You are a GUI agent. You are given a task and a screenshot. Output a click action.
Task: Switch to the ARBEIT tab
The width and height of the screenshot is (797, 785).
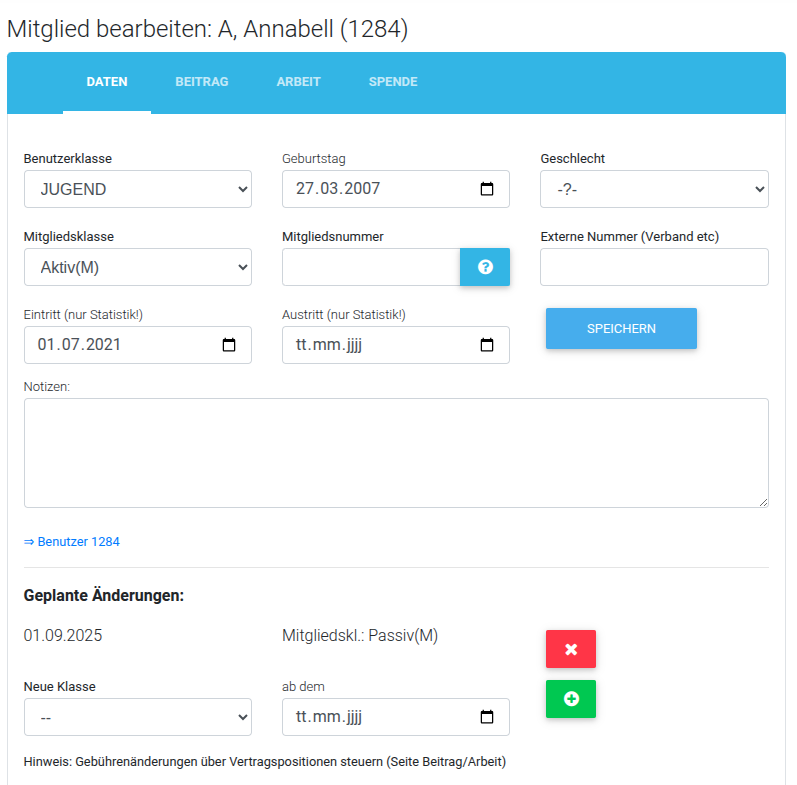point(298,82)
